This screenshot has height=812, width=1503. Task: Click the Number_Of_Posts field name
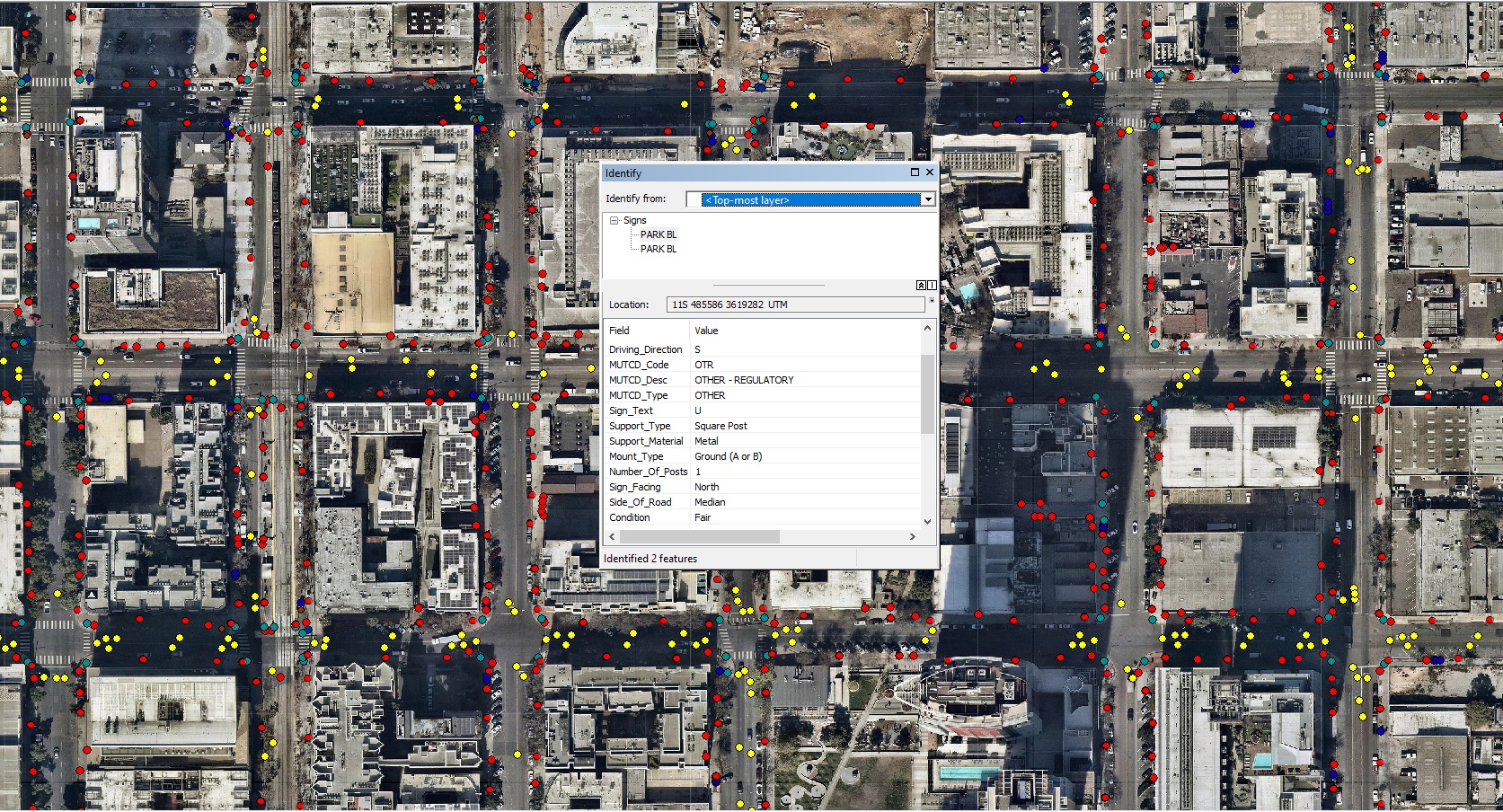click(x=648, y=472)
